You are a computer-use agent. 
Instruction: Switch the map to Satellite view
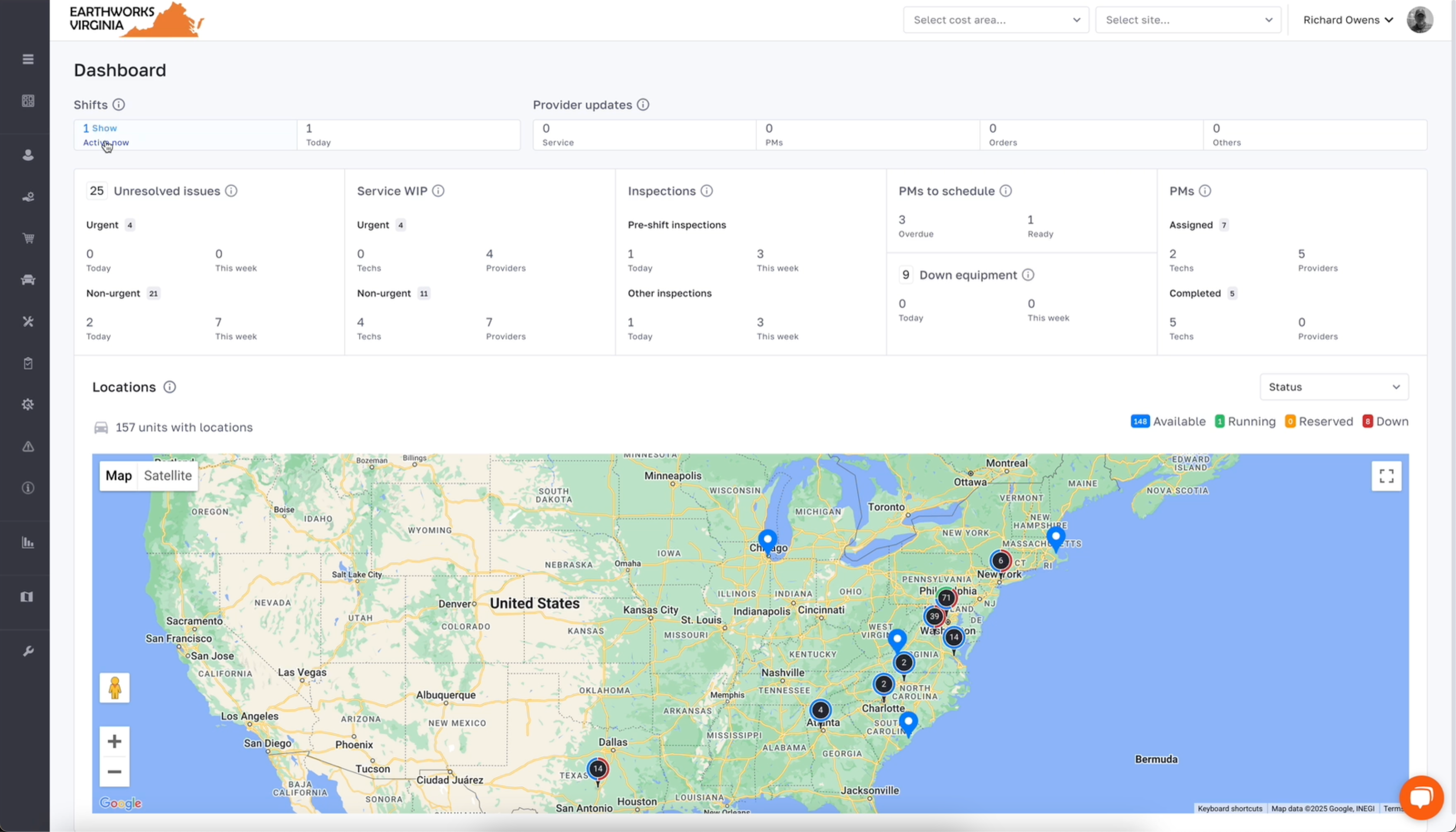pos(168,475)
